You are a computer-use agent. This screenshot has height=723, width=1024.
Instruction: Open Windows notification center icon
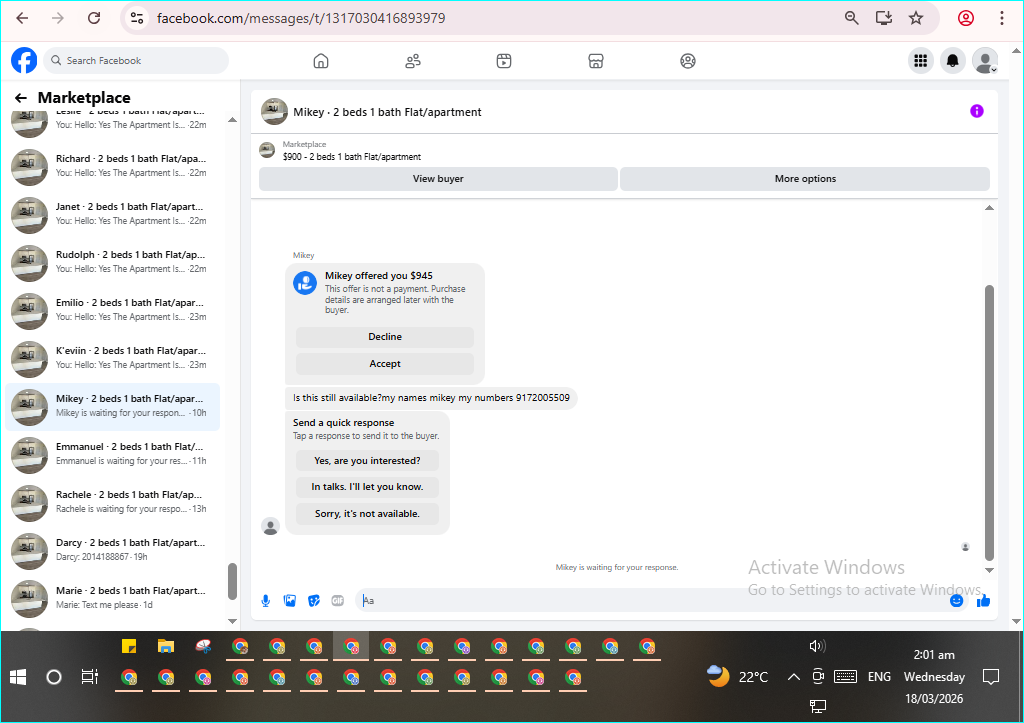[991, 677]
